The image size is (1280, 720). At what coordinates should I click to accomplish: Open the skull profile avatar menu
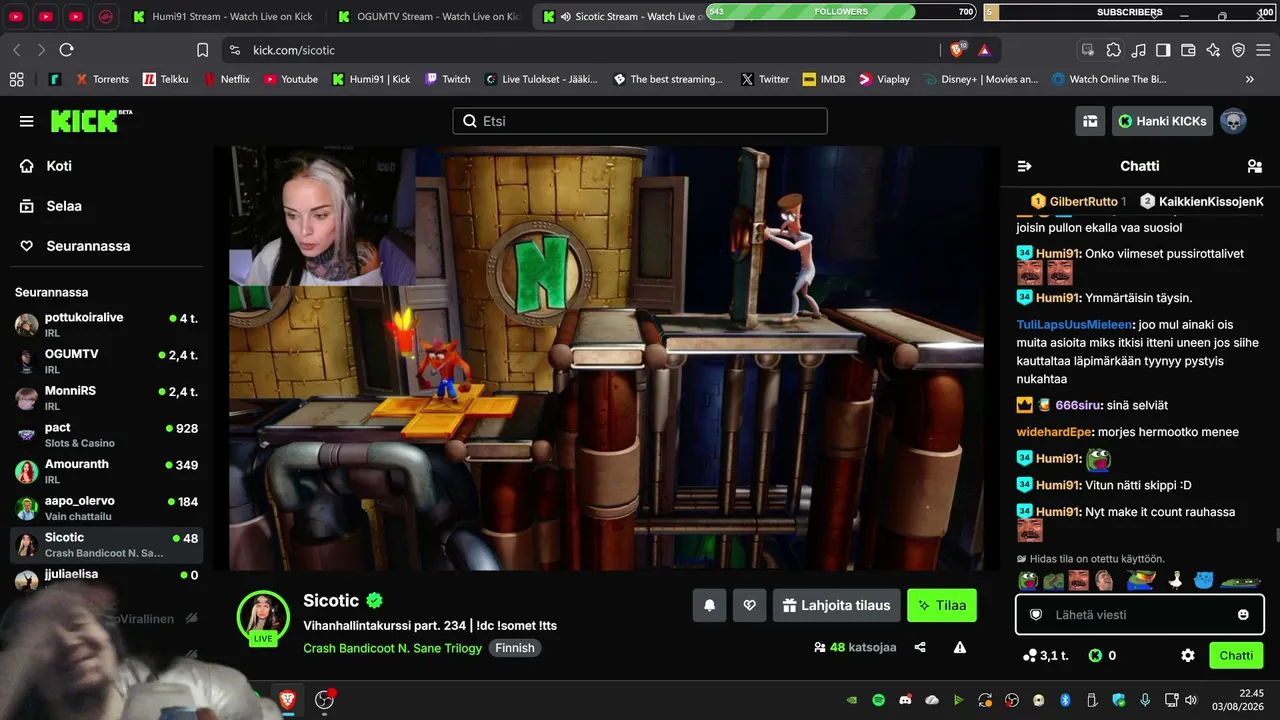click(x=1233, y=121)
